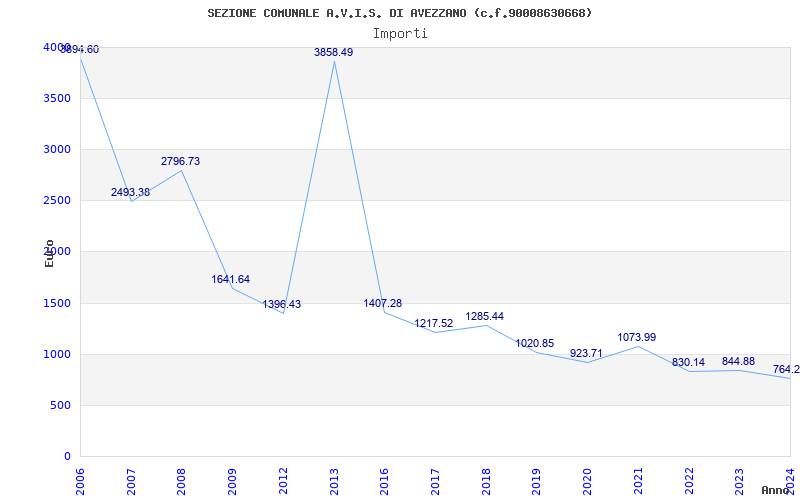Click the x-axis year 2021
The image size is (800, 500).
pos(638,481)
